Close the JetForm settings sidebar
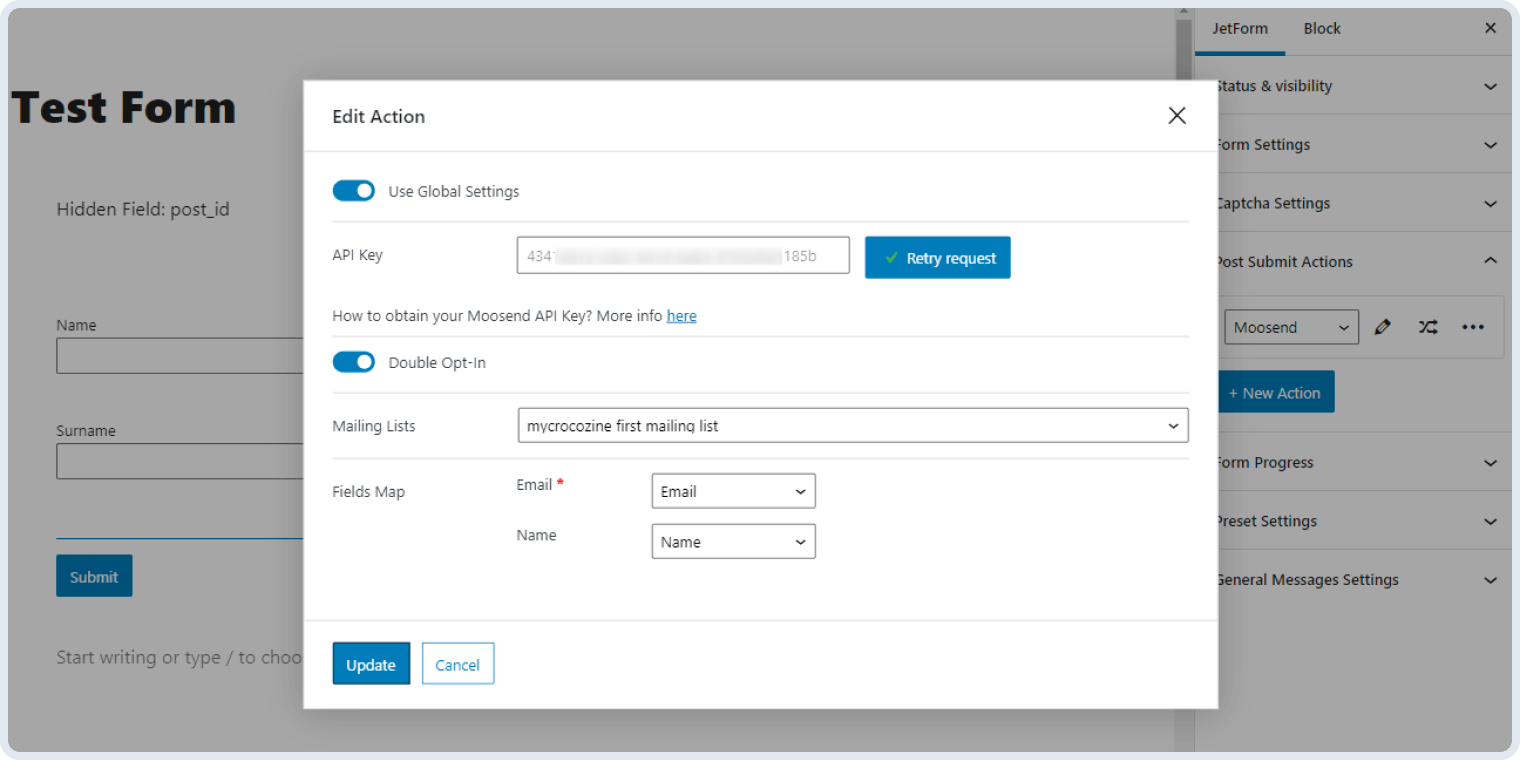Viewport: 1520px width, 760px height. [1490, 28]
